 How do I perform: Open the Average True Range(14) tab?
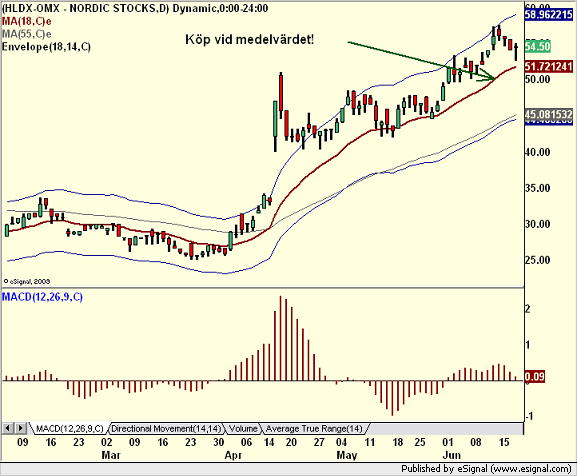click(314, 429)
